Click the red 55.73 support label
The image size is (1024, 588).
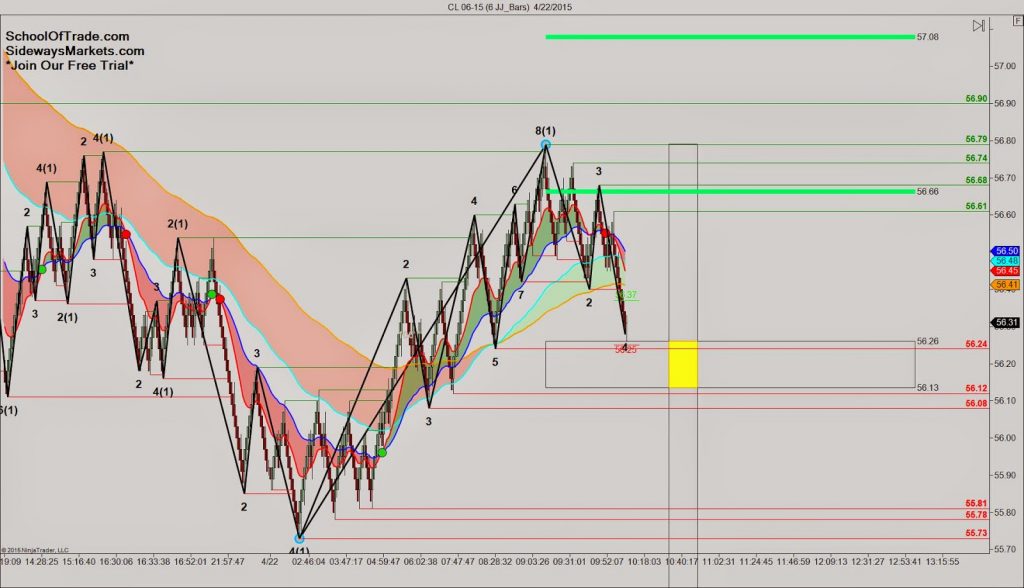tap(976, 533)
